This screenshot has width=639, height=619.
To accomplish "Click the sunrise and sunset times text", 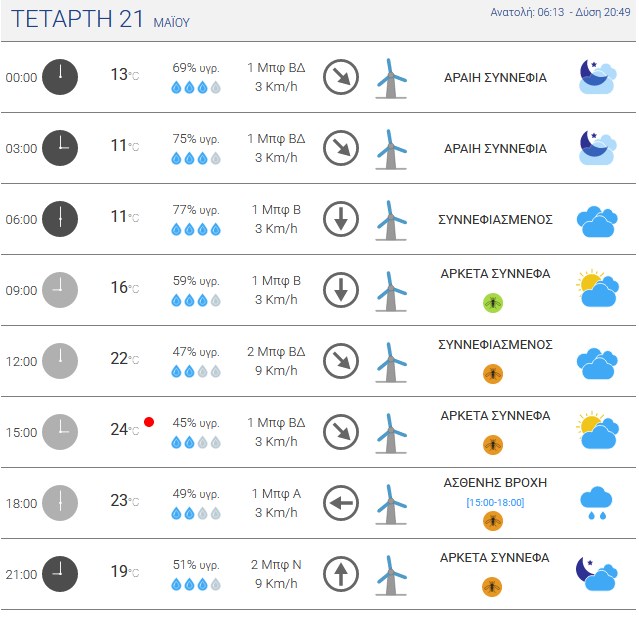I will pos(560,12).
